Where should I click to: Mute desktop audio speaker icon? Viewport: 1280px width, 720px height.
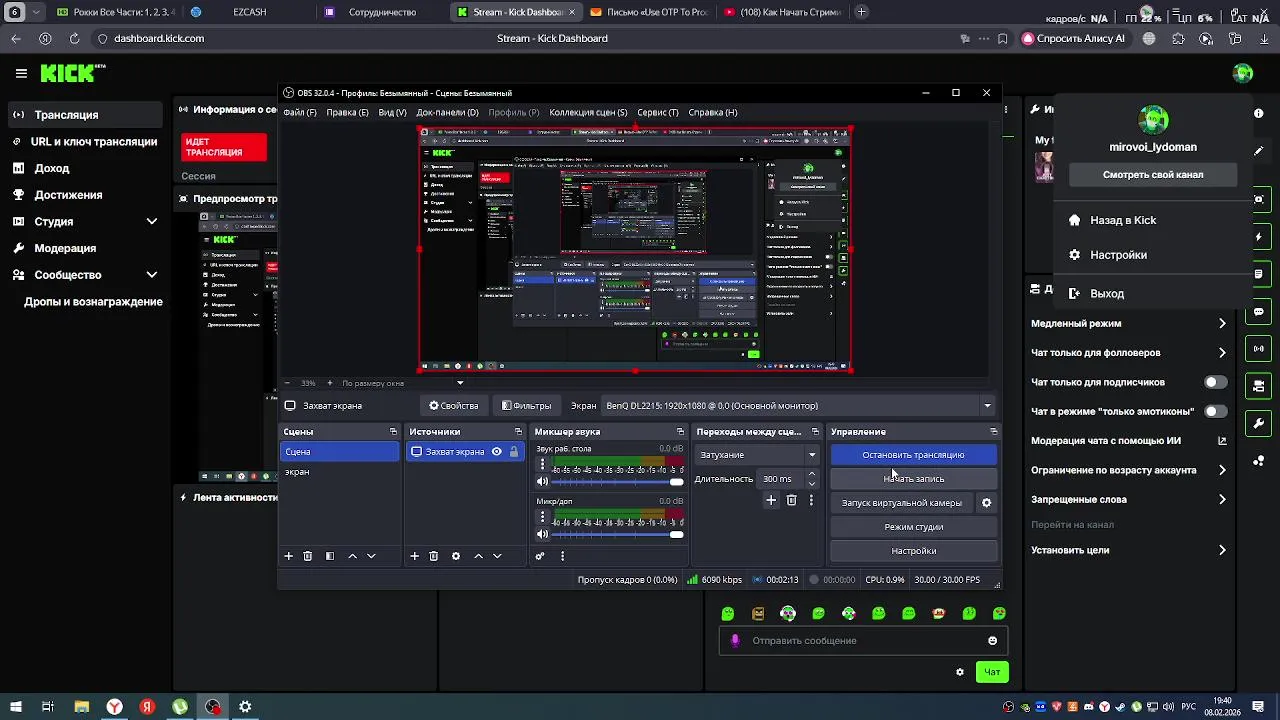point(543,482)
